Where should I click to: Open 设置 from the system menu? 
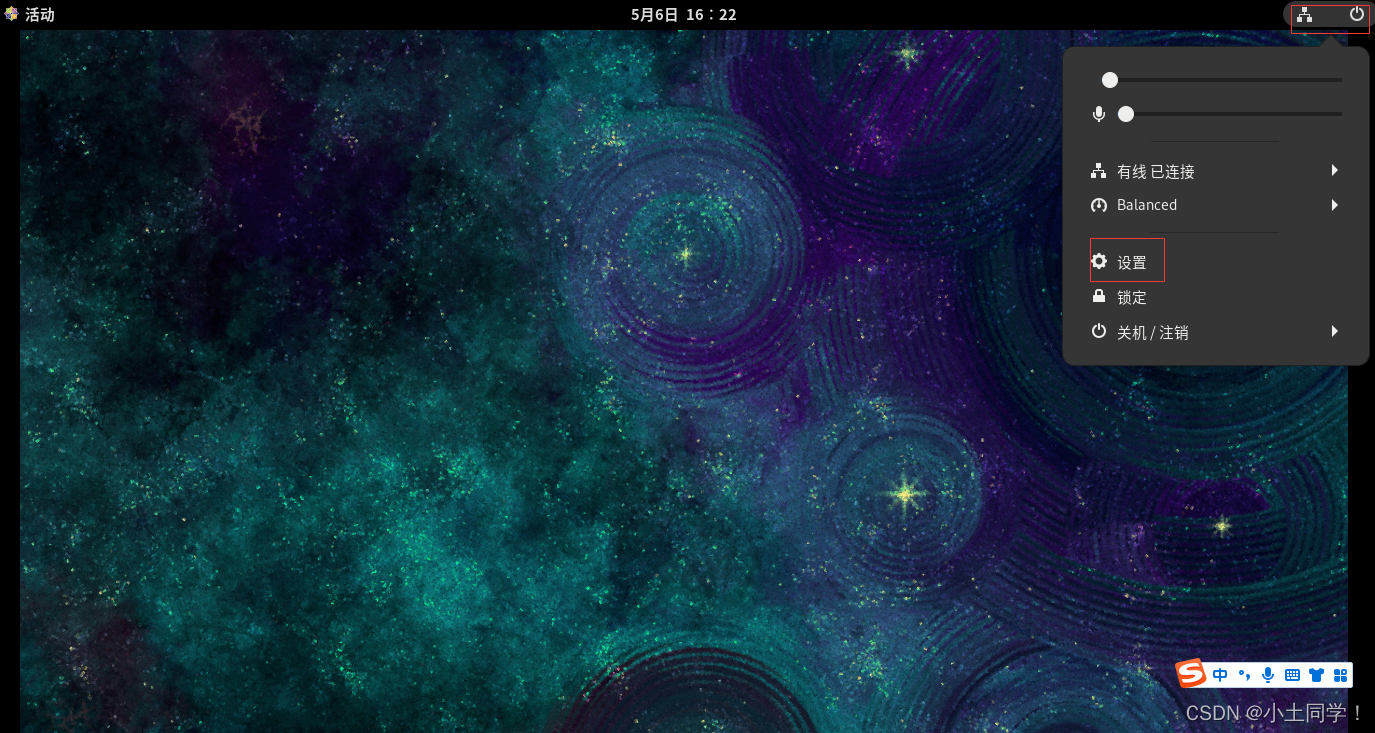tap(1131, 262)
